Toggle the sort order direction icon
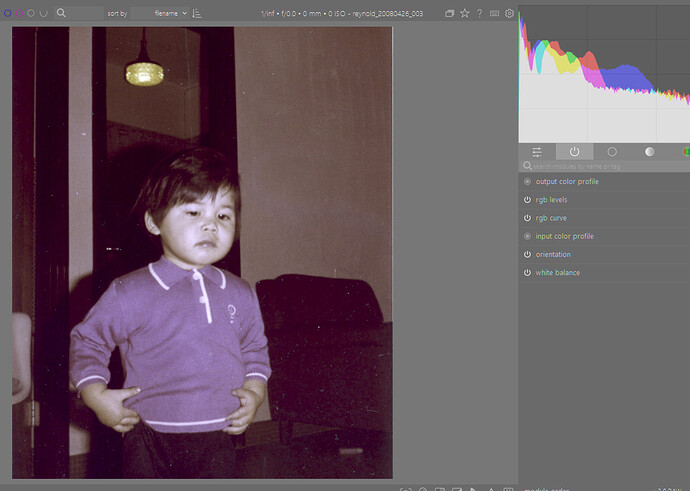The image size is (690, 491). [x=197, y=14]
